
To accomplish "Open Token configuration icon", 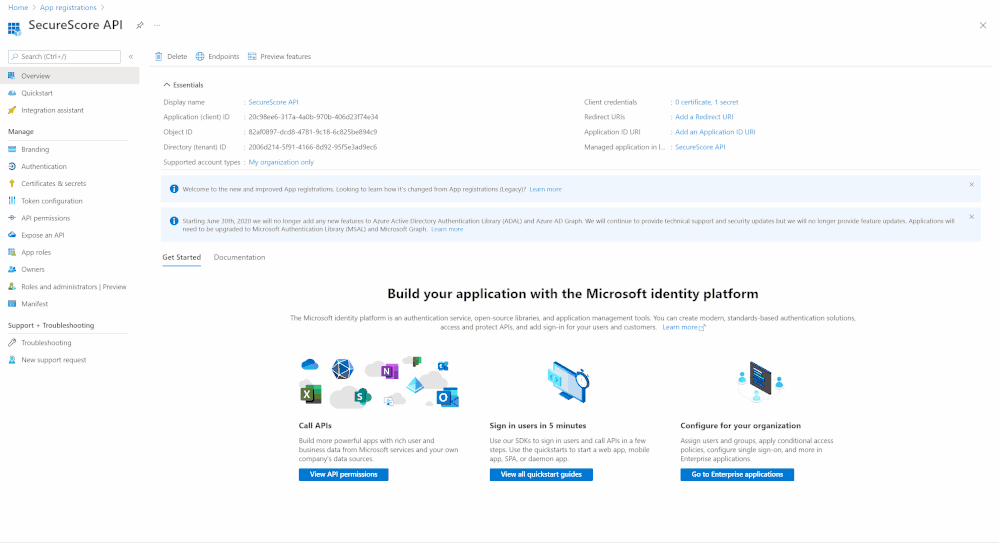I will pos(12,201).
